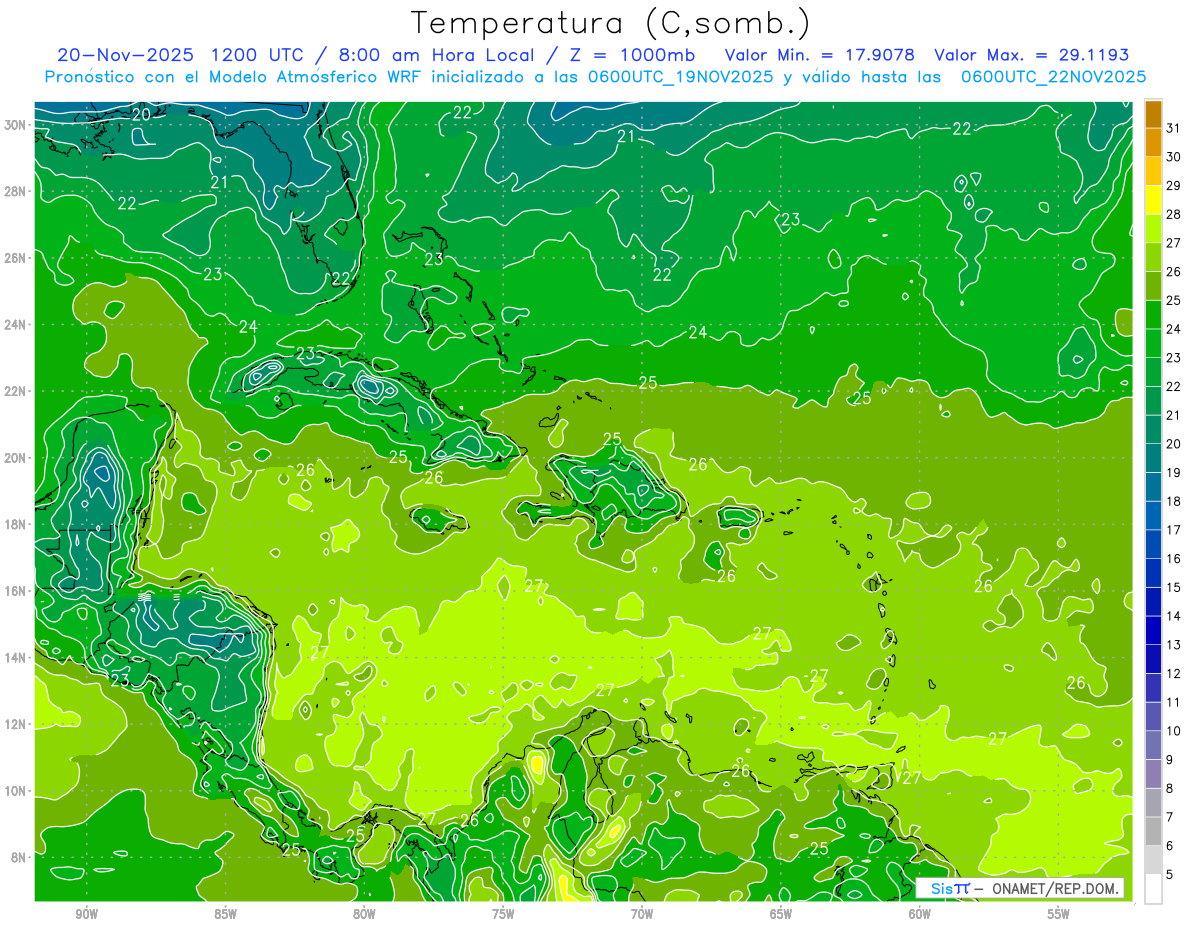1200x927 pixels.
Task: Click the 12N latitude axis label
Action: coord(15,724)
